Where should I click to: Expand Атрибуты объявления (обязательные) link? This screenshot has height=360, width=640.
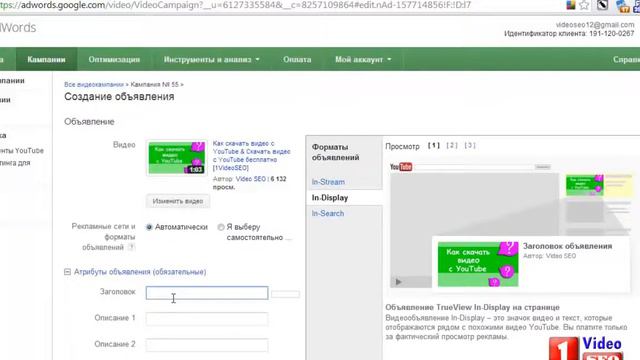140,272
